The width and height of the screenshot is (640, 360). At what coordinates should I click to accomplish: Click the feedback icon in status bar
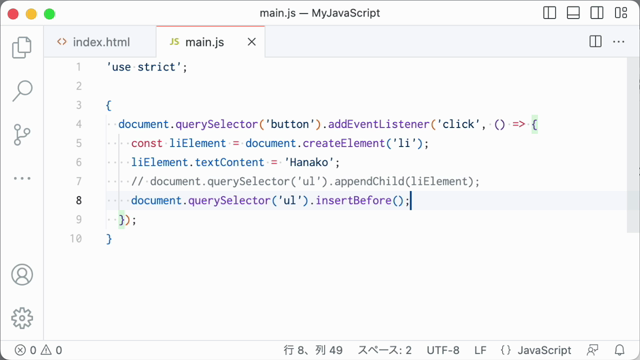(x=593, y=350)
